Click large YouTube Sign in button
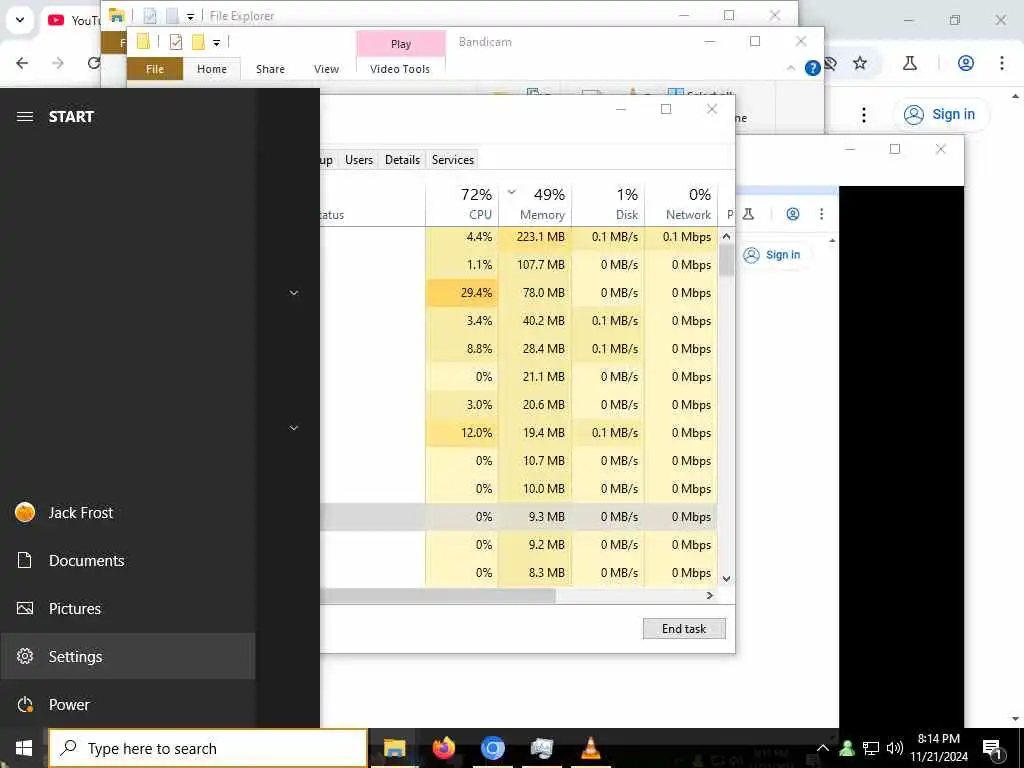 pos(940,114)
